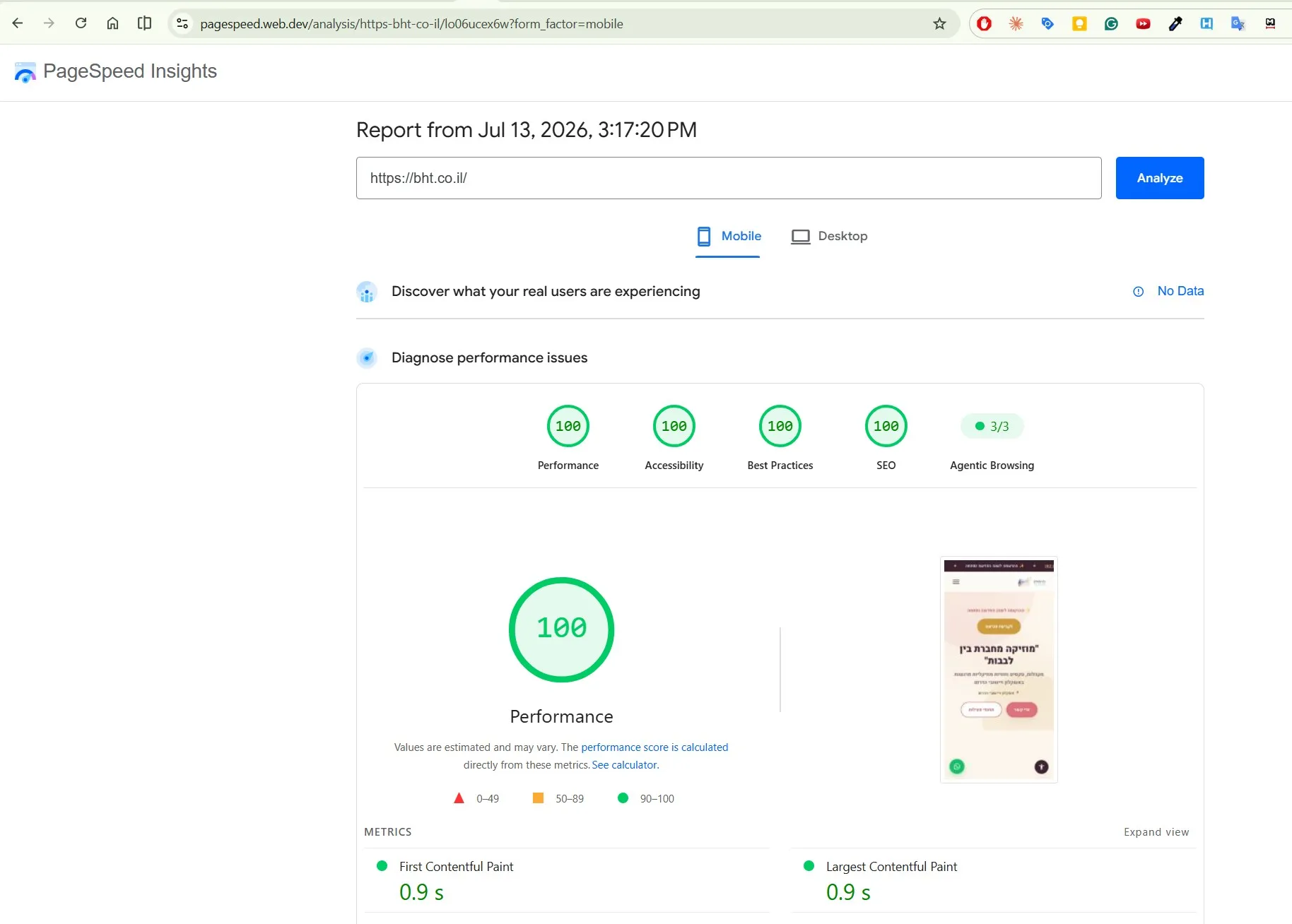Click Largest Contentful Paint metric label
The width and height of the screenshot is (1292, 924).
(x=891, y=867)
